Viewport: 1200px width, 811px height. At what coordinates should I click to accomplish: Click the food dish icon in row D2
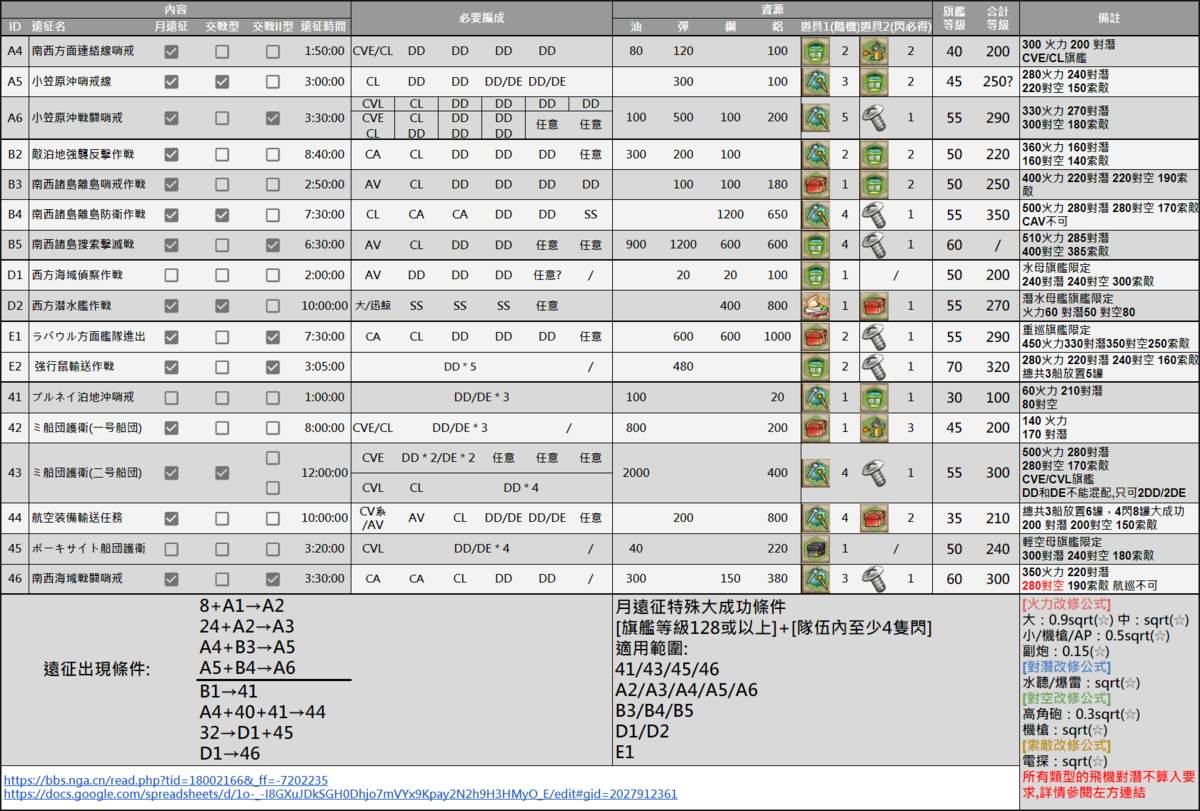click(x=817, y=306)
